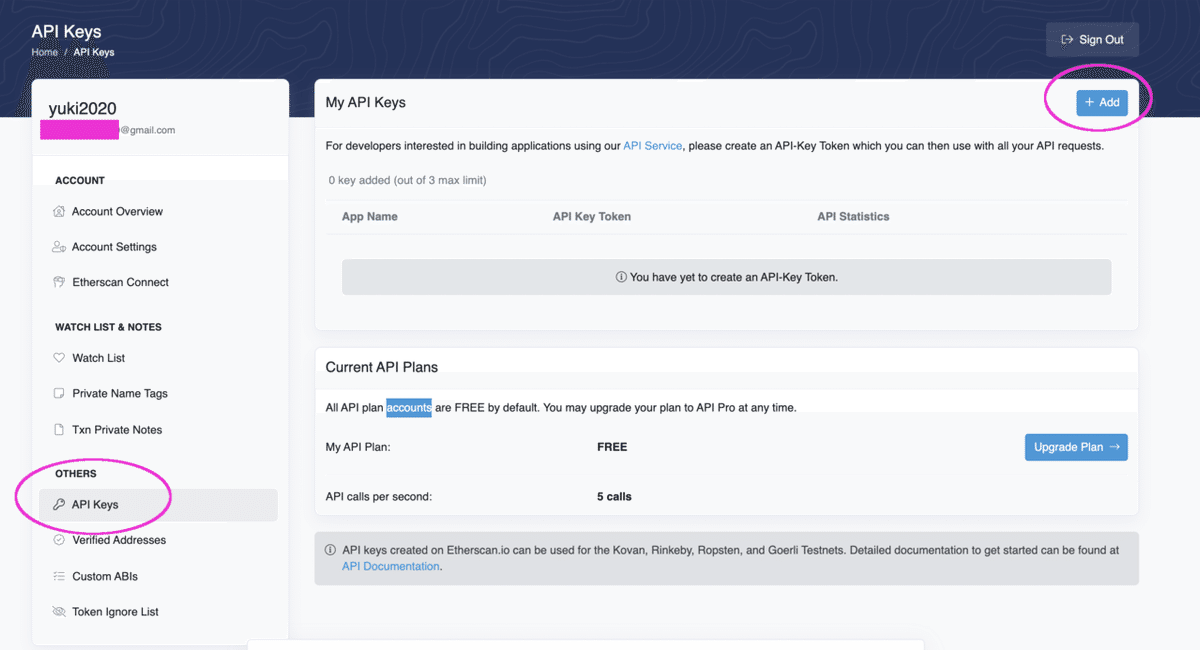Select Watch List in the sidebar menu
This screenshot has width=1200, height=650.
point(98,358)
